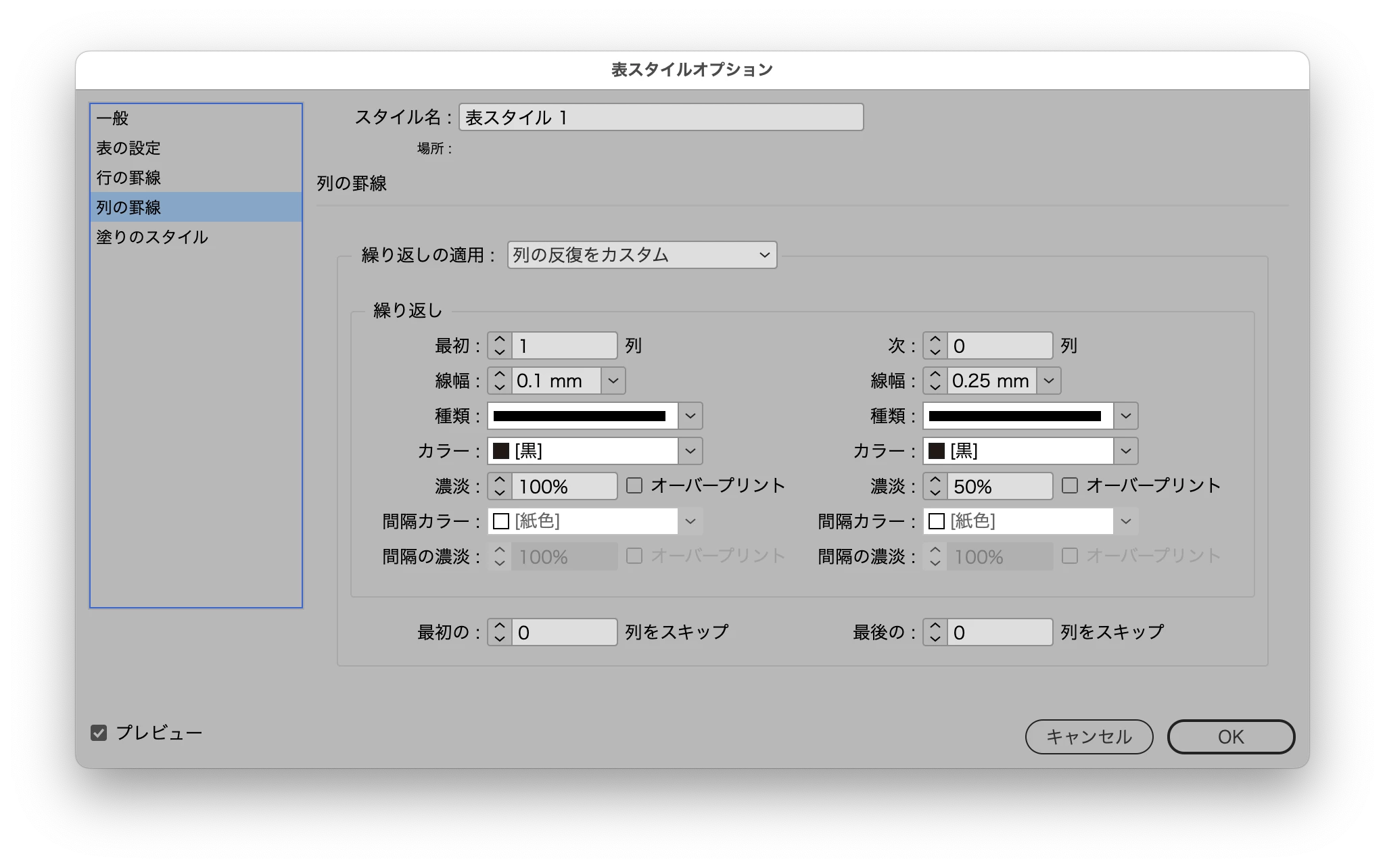Click the キャンセル button
This screenshot has height=868, width=1385.
tap(1089, 737)
